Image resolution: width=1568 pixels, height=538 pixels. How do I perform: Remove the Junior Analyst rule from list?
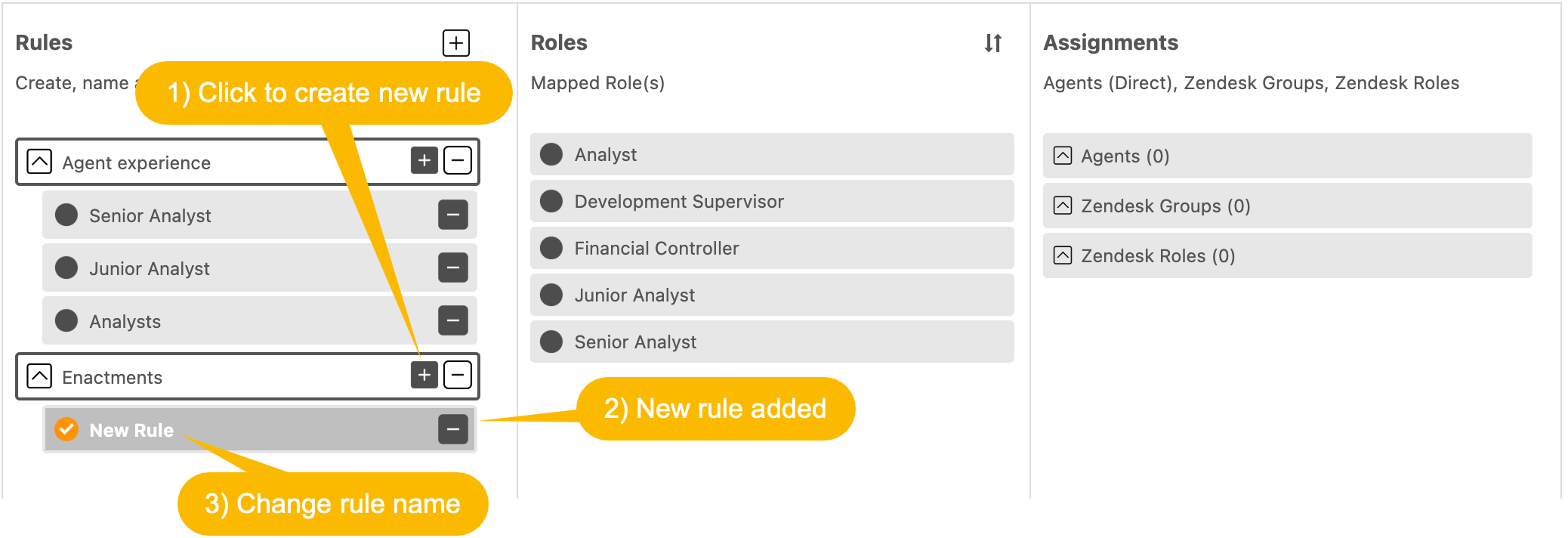click(453, 267)
